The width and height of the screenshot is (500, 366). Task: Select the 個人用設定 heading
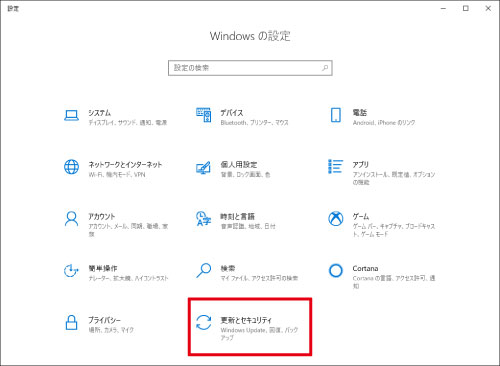click(x=239, y=164)
